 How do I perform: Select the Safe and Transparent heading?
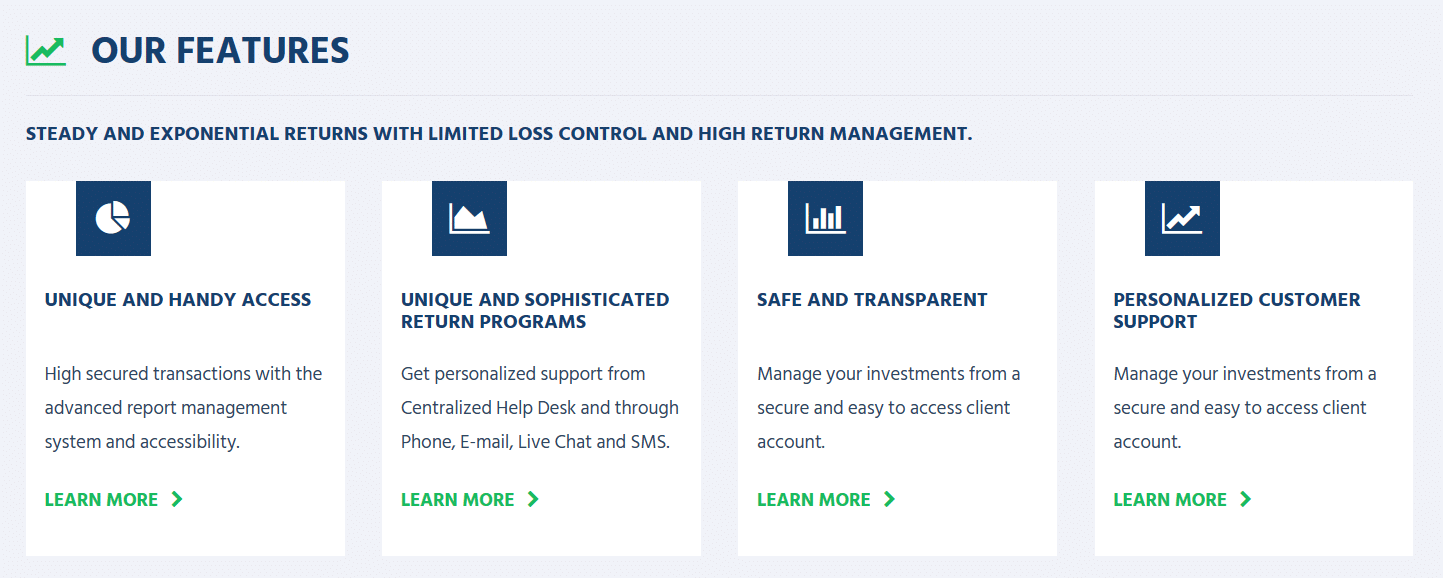pyautogui.click(x=872, y=300)
